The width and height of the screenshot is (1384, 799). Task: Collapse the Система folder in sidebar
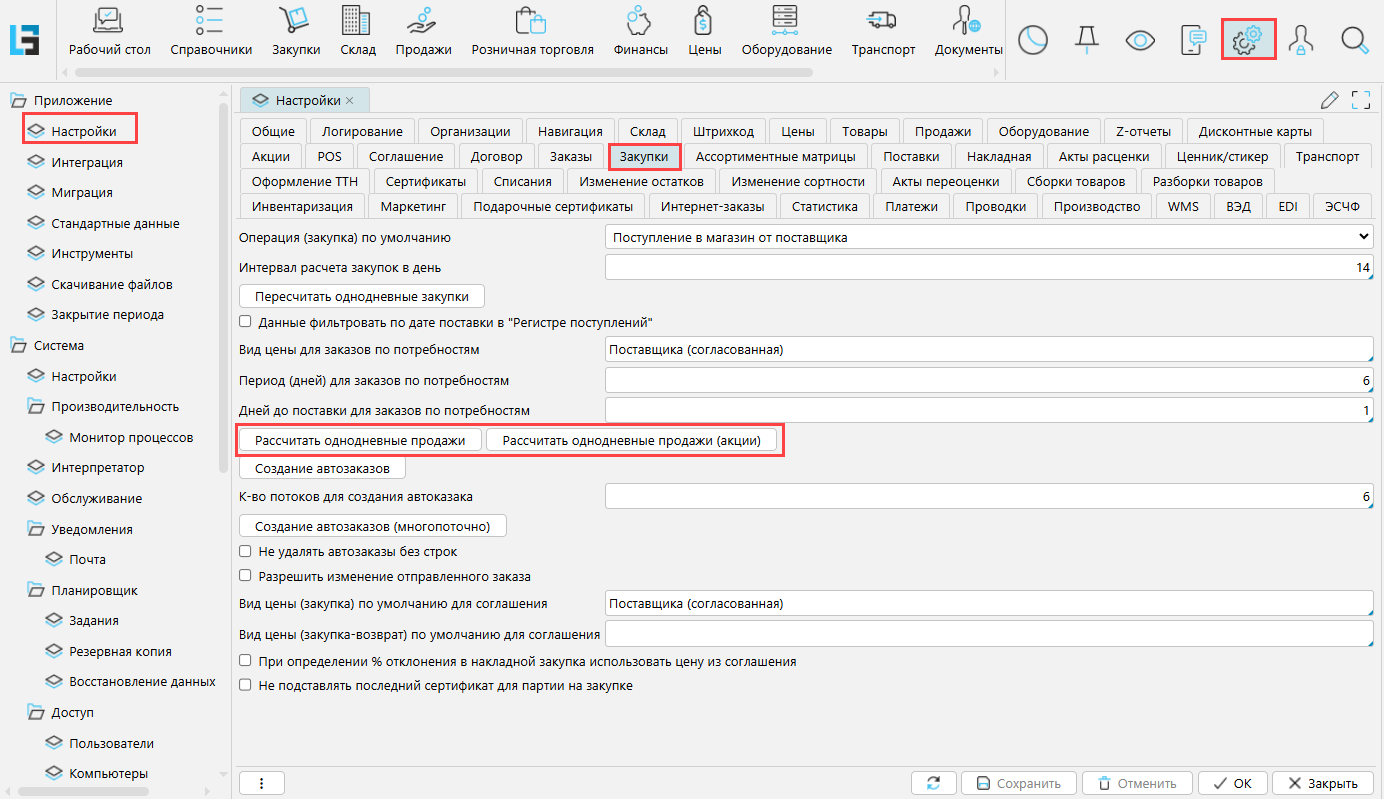click(18, 346)
